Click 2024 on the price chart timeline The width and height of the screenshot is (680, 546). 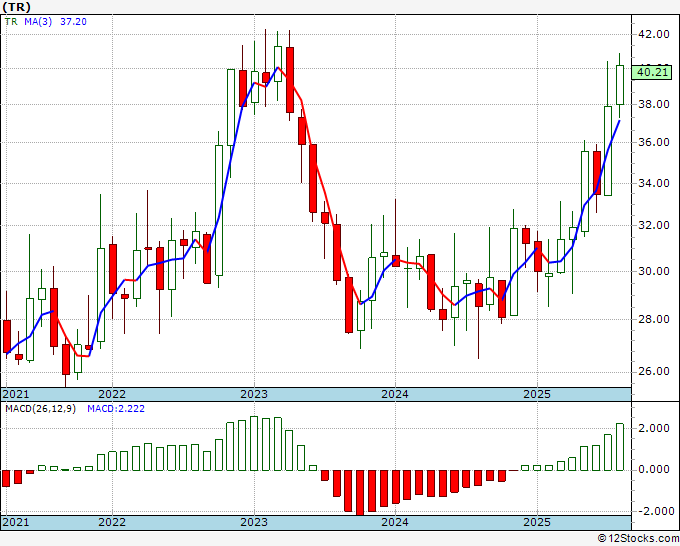(395, 394)
